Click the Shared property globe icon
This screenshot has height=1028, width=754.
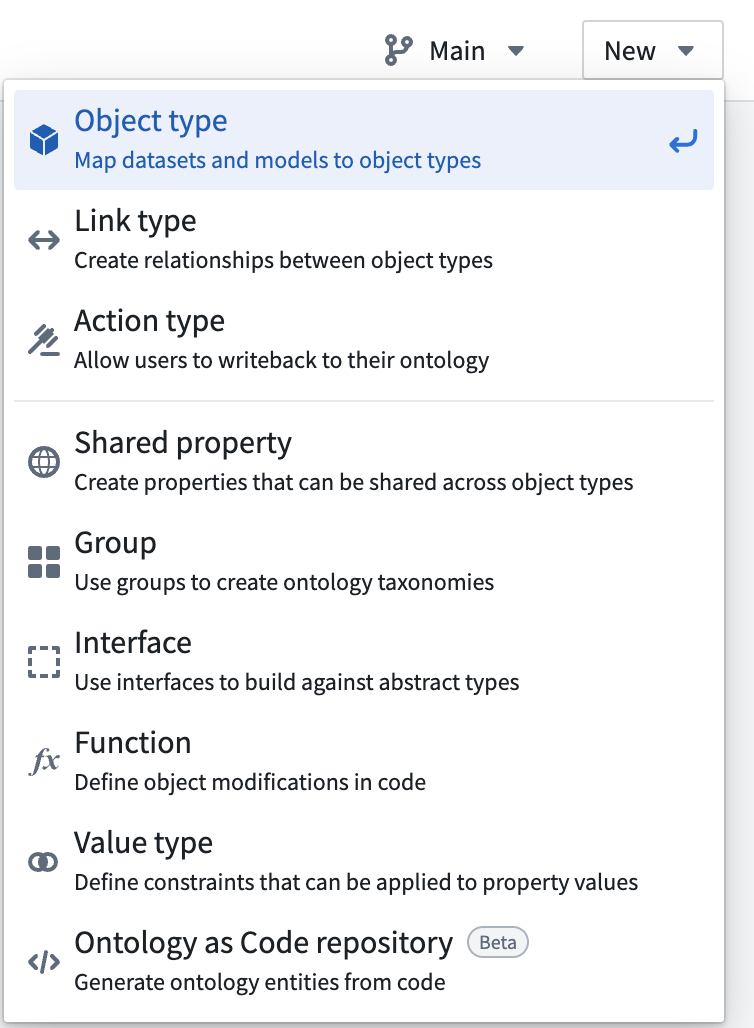click(x=44, y=462)
